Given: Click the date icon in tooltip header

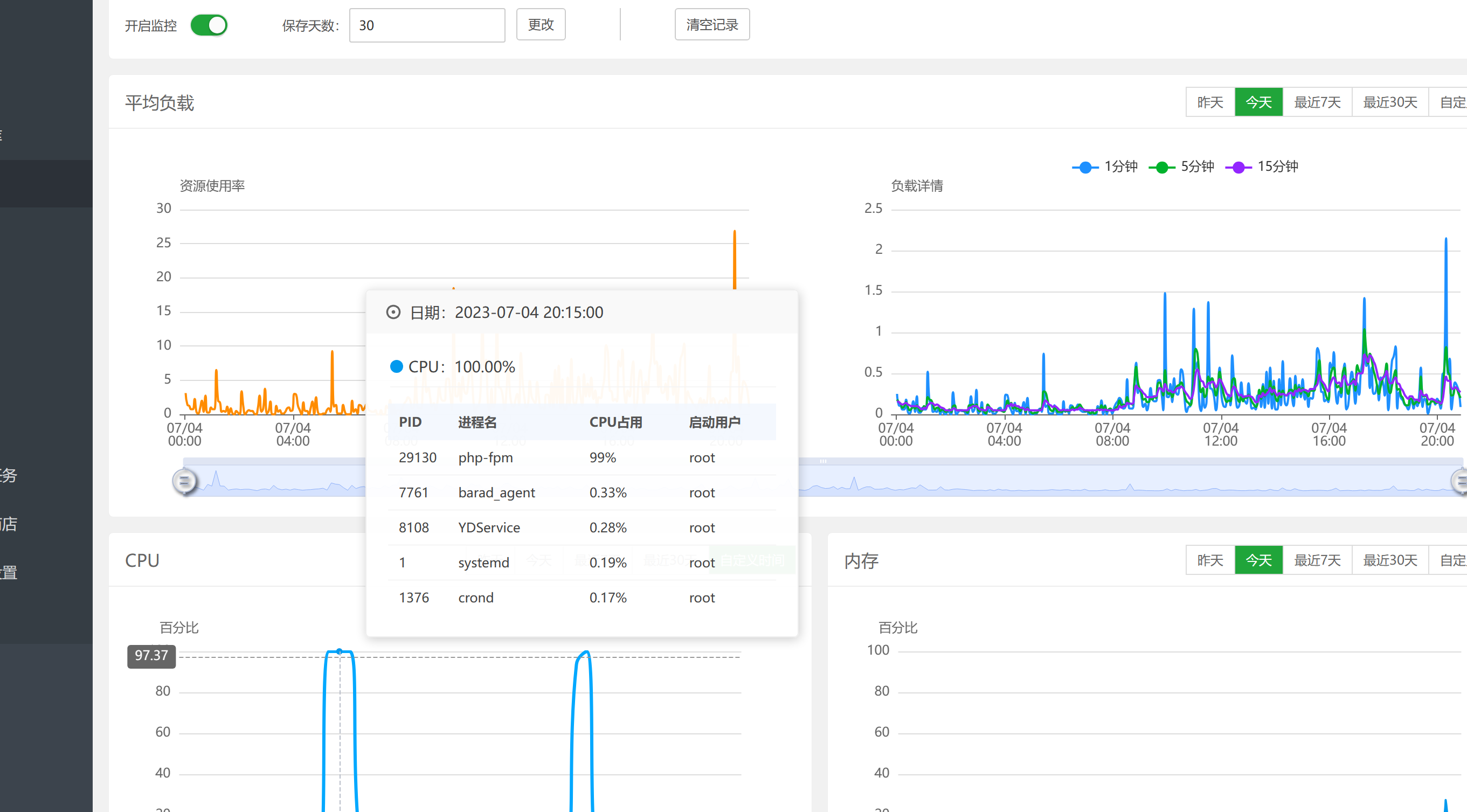Looking at the screenshot, I should tap(393, 312).
